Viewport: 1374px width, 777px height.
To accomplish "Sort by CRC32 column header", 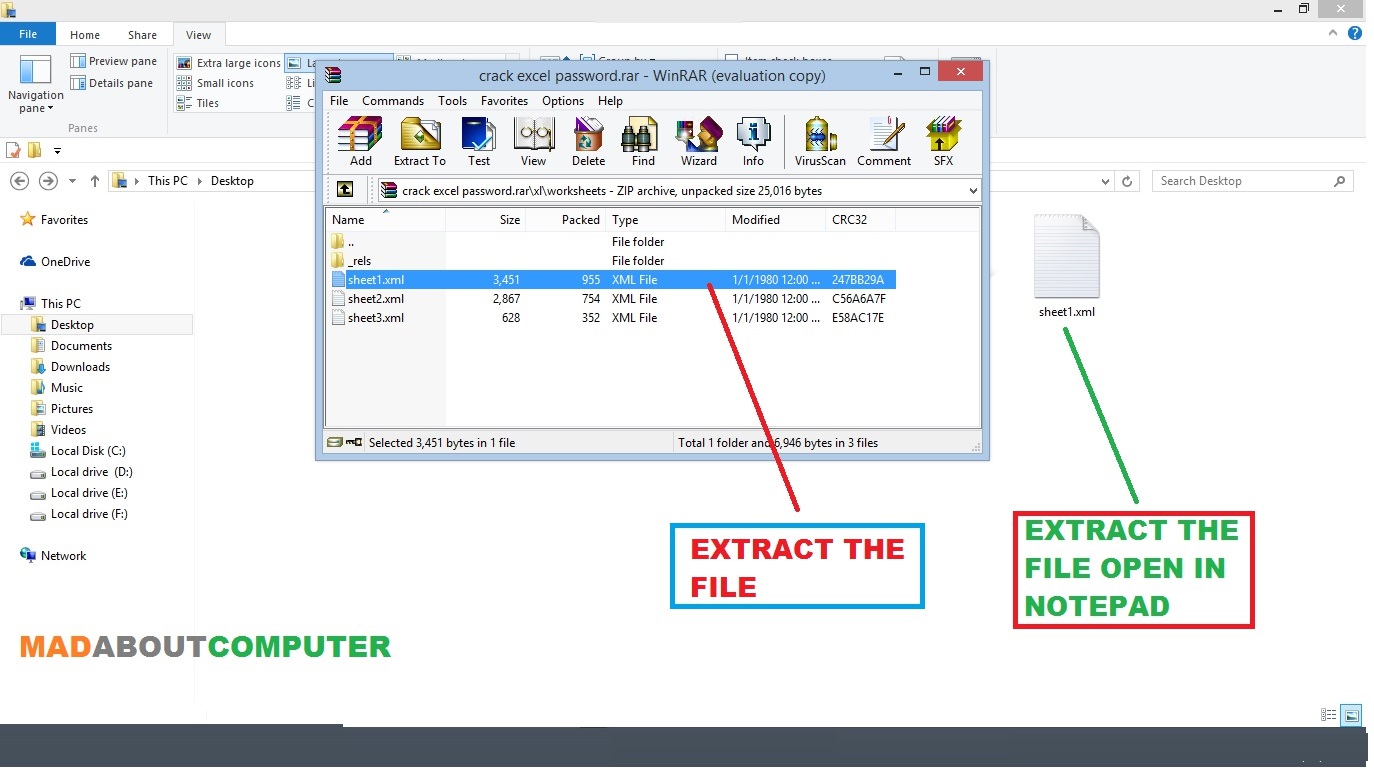I will [x=861, y=220].
